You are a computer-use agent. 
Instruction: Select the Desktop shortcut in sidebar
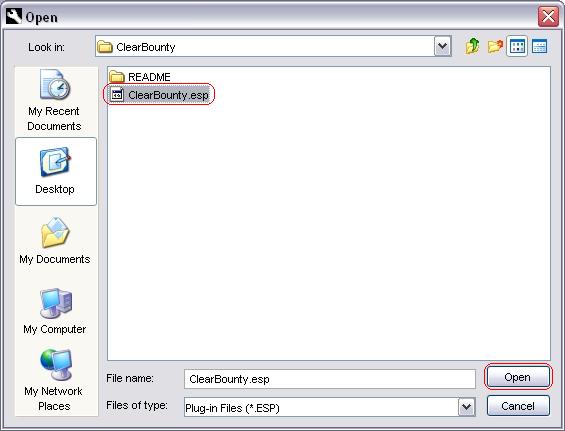[x=56, y=172]
